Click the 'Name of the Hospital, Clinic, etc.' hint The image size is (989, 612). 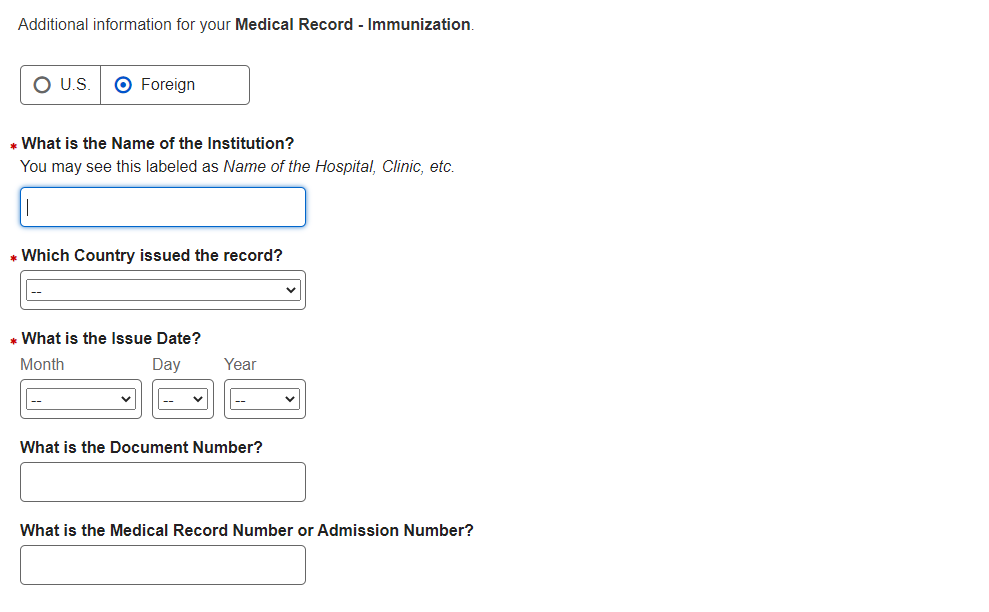point(338,166)
